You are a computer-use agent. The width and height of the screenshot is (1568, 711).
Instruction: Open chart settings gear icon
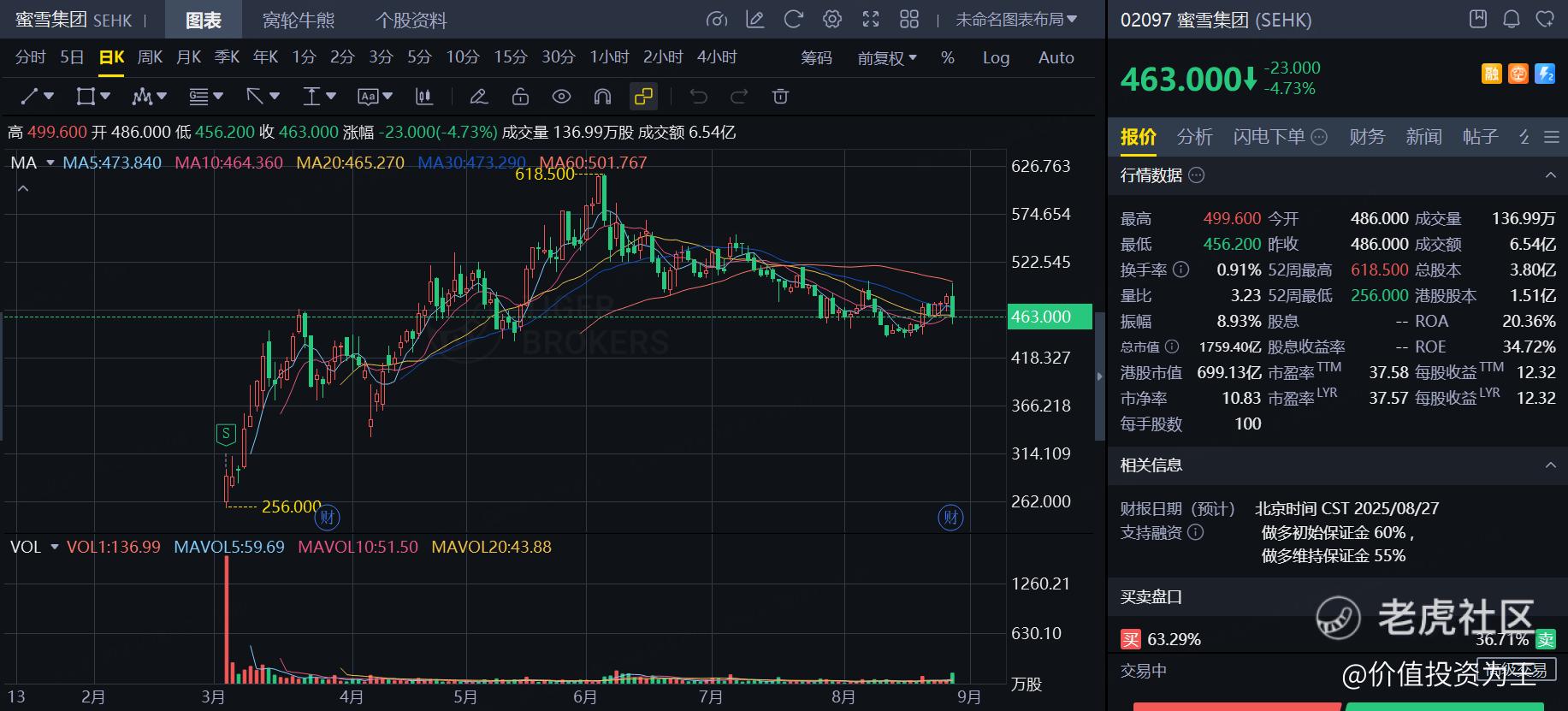[x=832, y=20]
